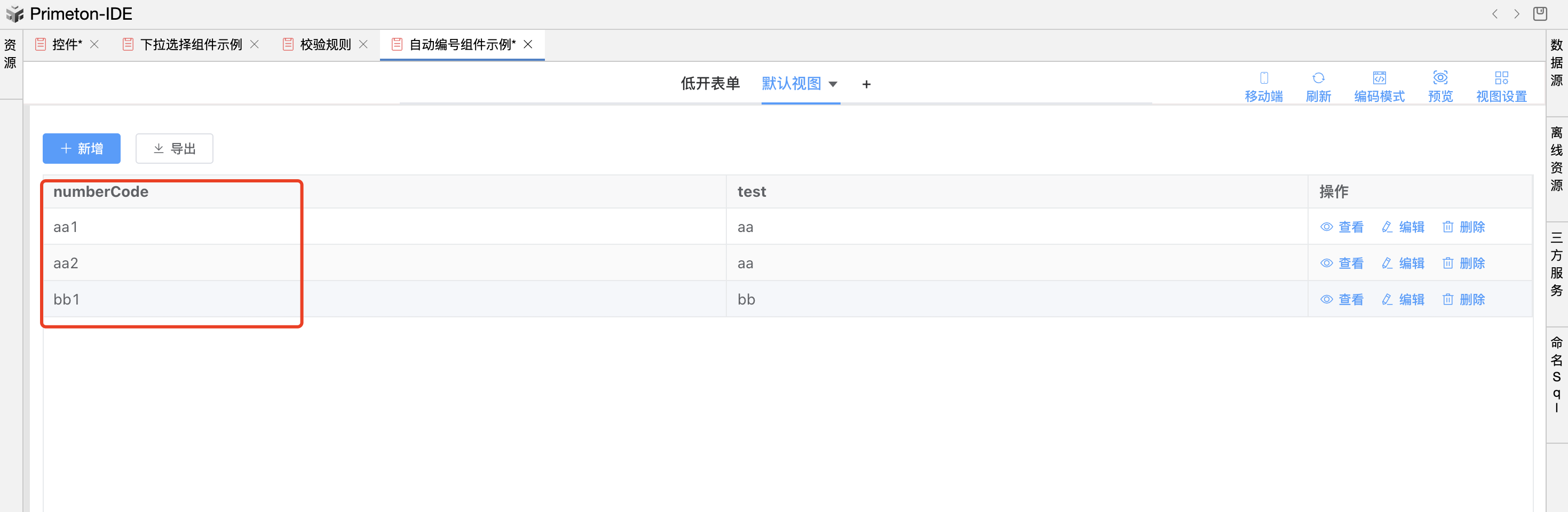Open the preview (预览) icon
The width and height of the screenshot is (1568, 512).
pyautogui.click(x=1439, y=78)
